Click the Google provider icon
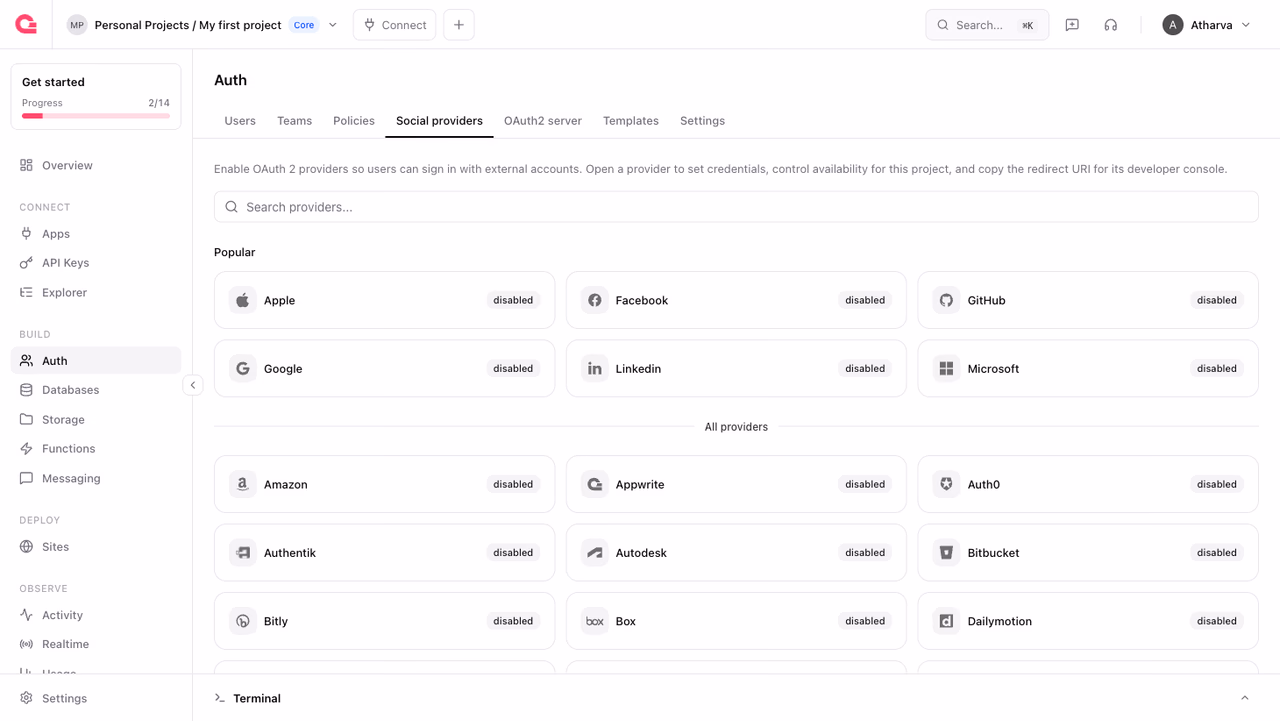 coord(243,369)
